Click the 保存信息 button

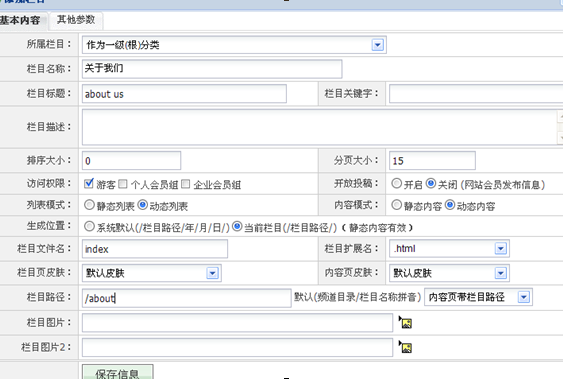coord(117,373)
